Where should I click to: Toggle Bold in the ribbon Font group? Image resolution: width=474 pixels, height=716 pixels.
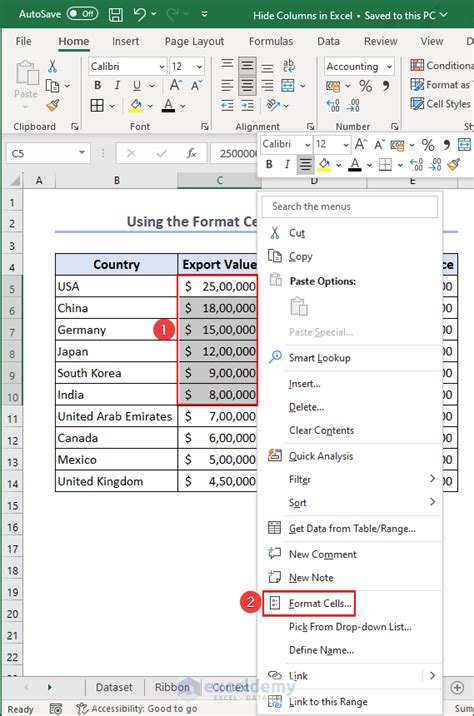[x=97, y=85]
